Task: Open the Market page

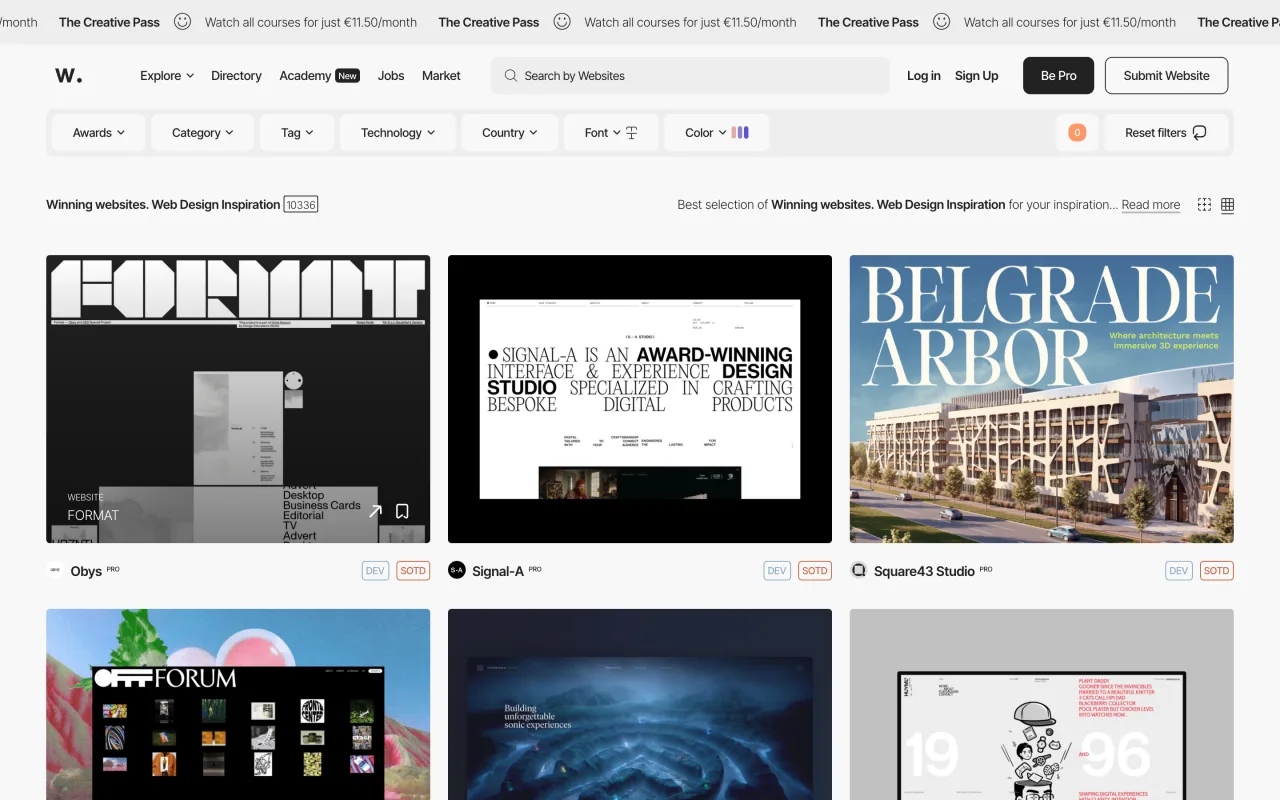Action: (441, 75)
